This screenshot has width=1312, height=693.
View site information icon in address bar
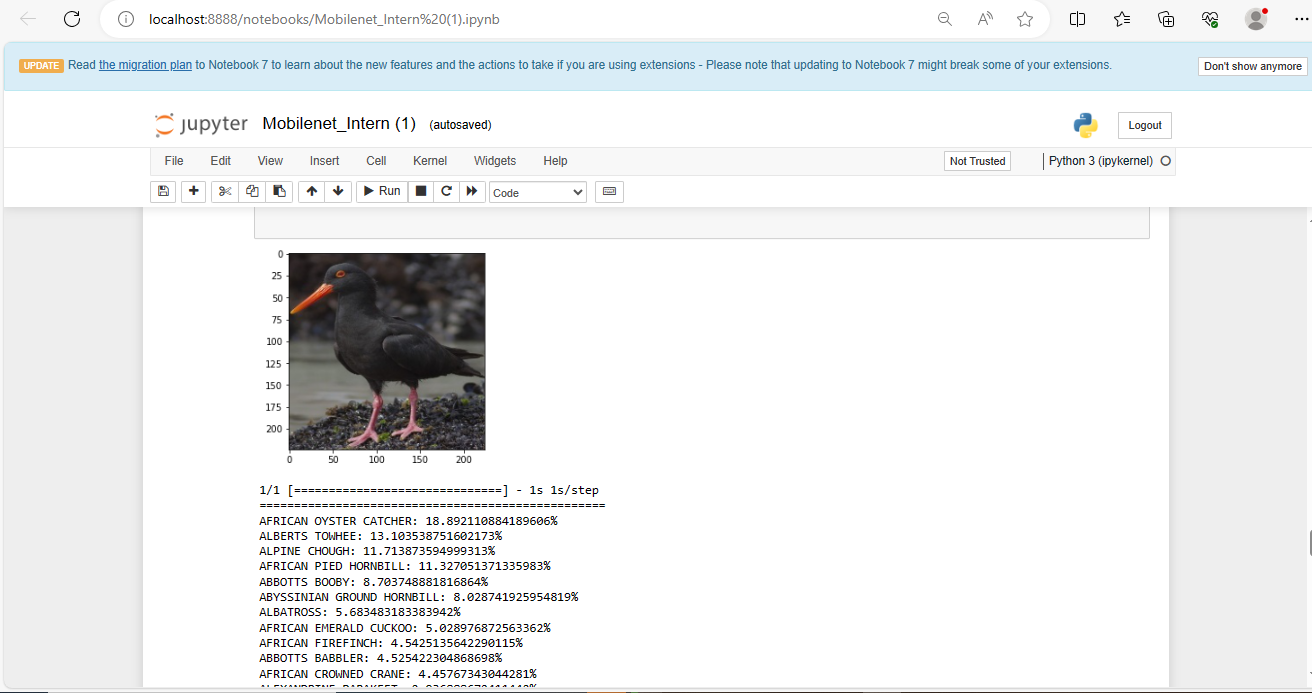point(125,19)
